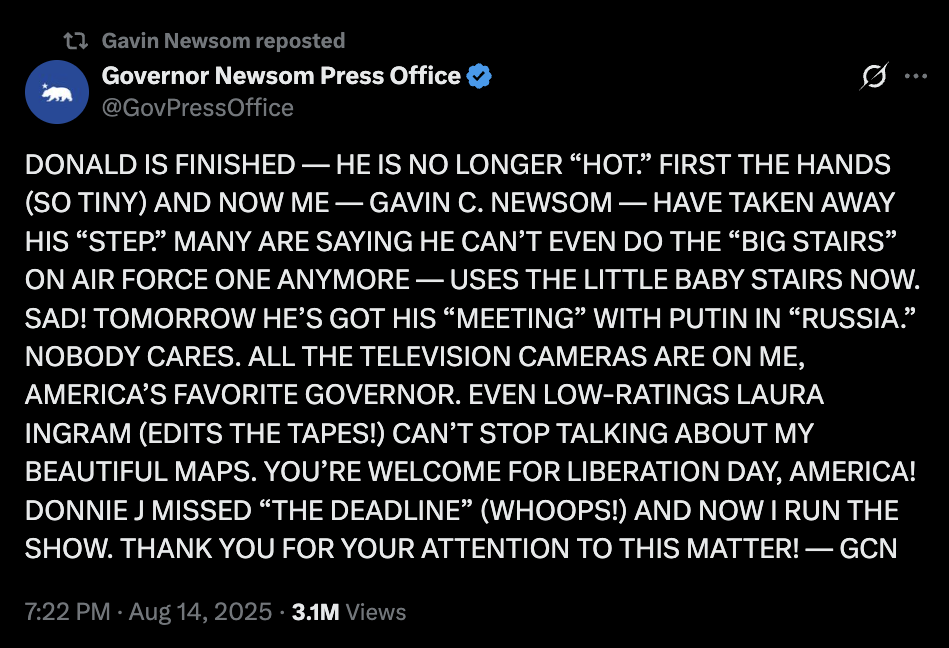The height and width of the screenshot is (648, 949).
Task: Click the 3.1M view count number
Action: (315, 612)
